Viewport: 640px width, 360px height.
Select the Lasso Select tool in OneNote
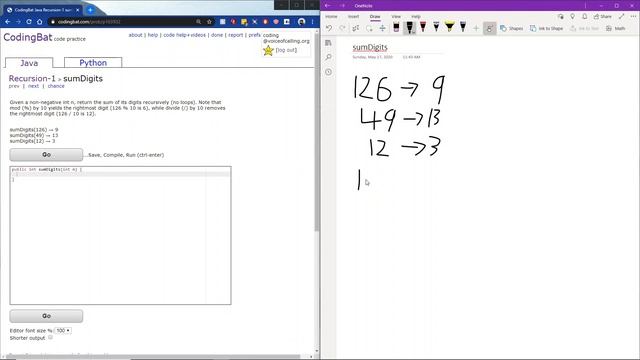click(x=369, y=28)
